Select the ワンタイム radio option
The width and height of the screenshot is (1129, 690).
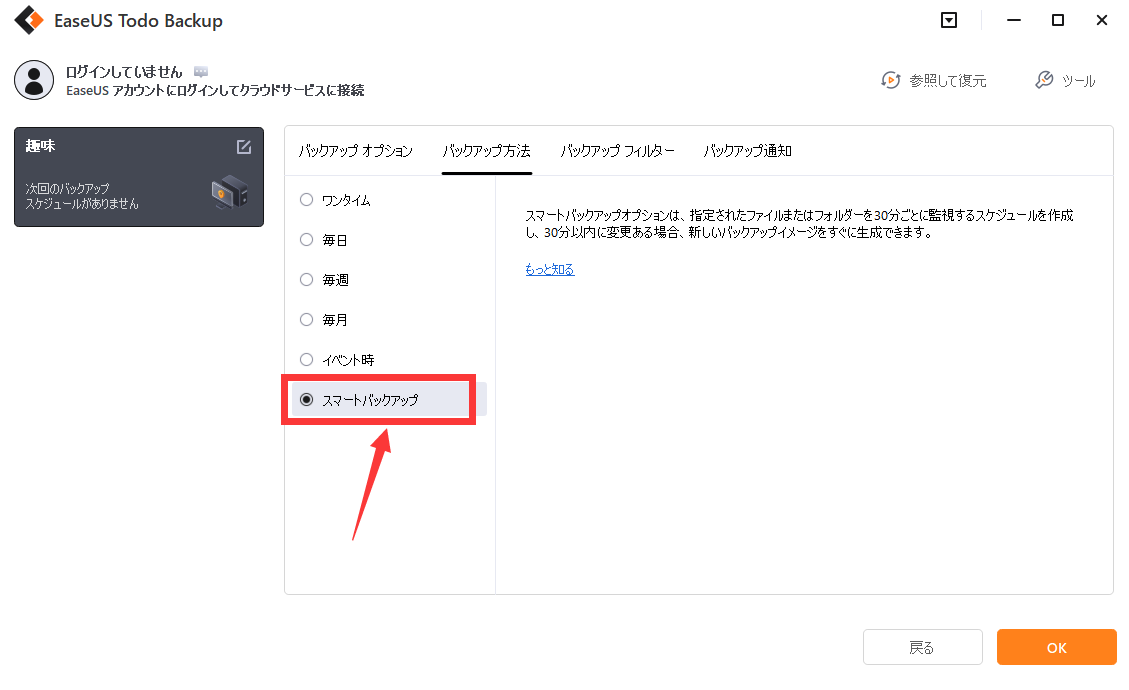(x=307, y=200)
